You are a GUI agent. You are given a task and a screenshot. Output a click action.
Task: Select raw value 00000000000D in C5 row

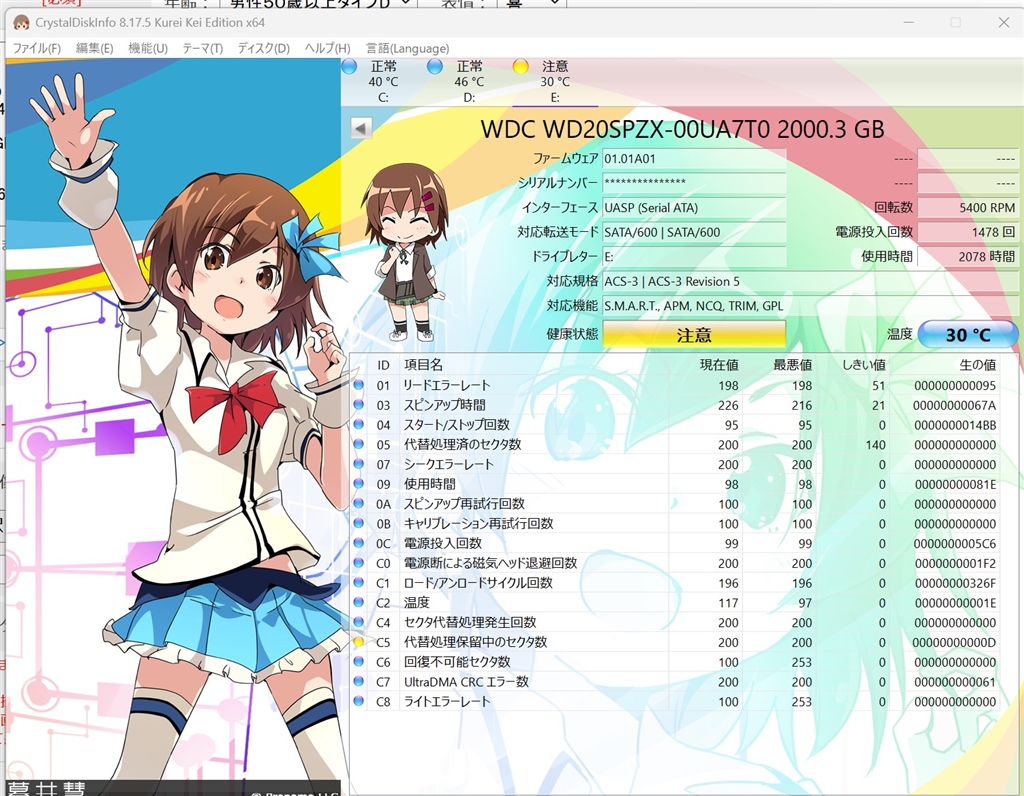[x=954, y=643]
